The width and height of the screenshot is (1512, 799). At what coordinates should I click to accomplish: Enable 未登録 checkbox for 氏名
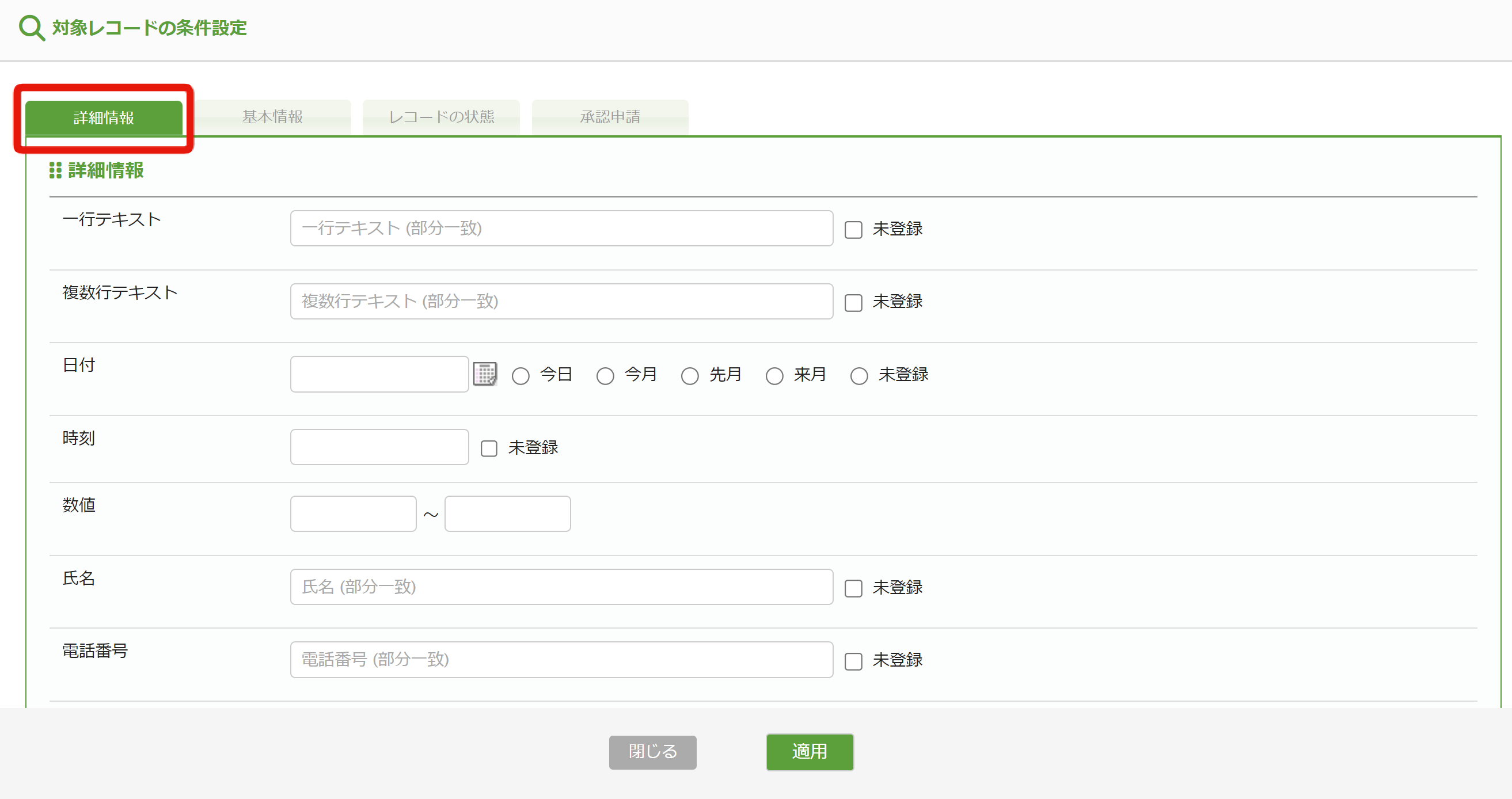tap(853, 588)
